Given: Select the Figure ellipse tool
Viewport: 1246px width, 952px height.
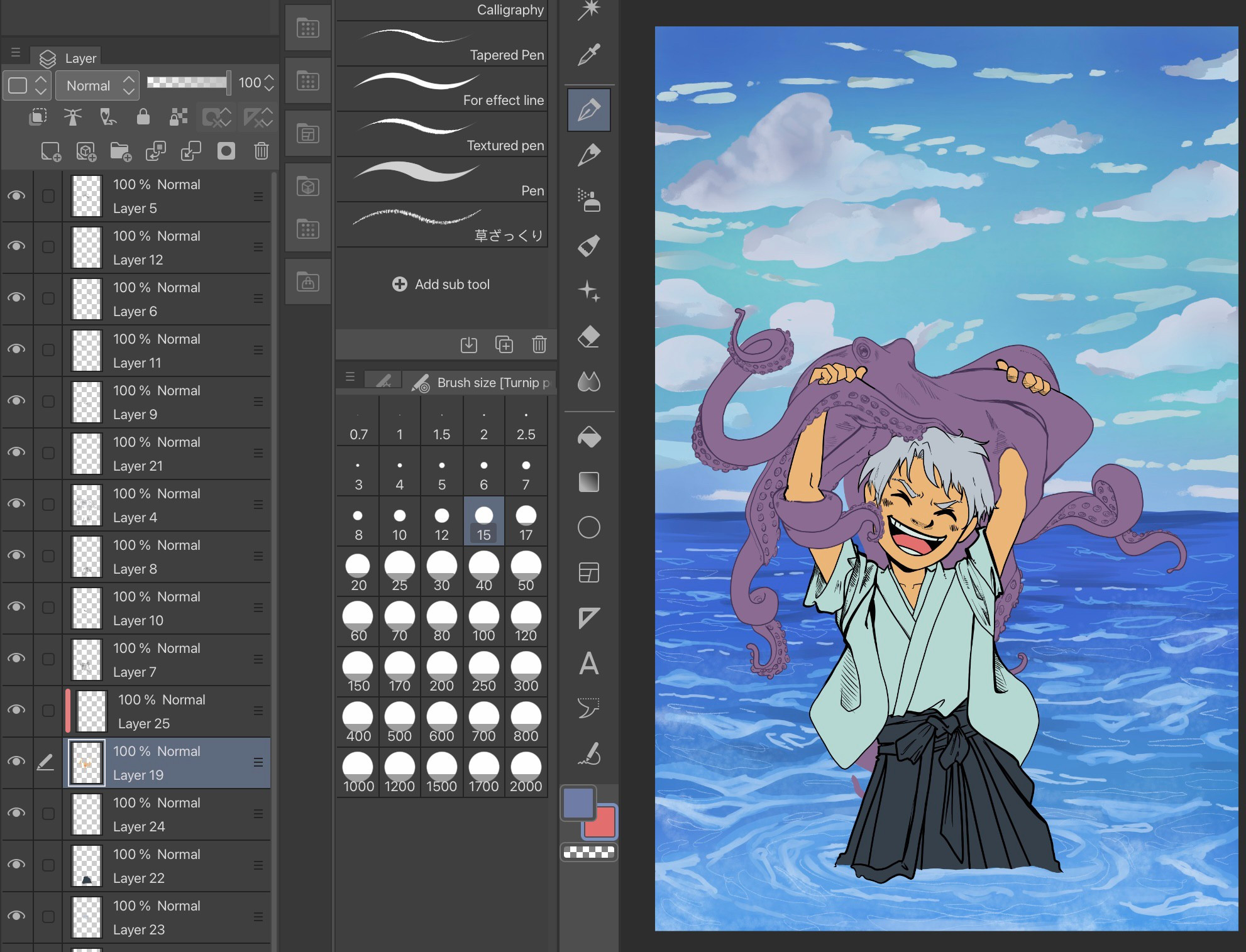Looking at the screenshot, I should tap(589, 527).
